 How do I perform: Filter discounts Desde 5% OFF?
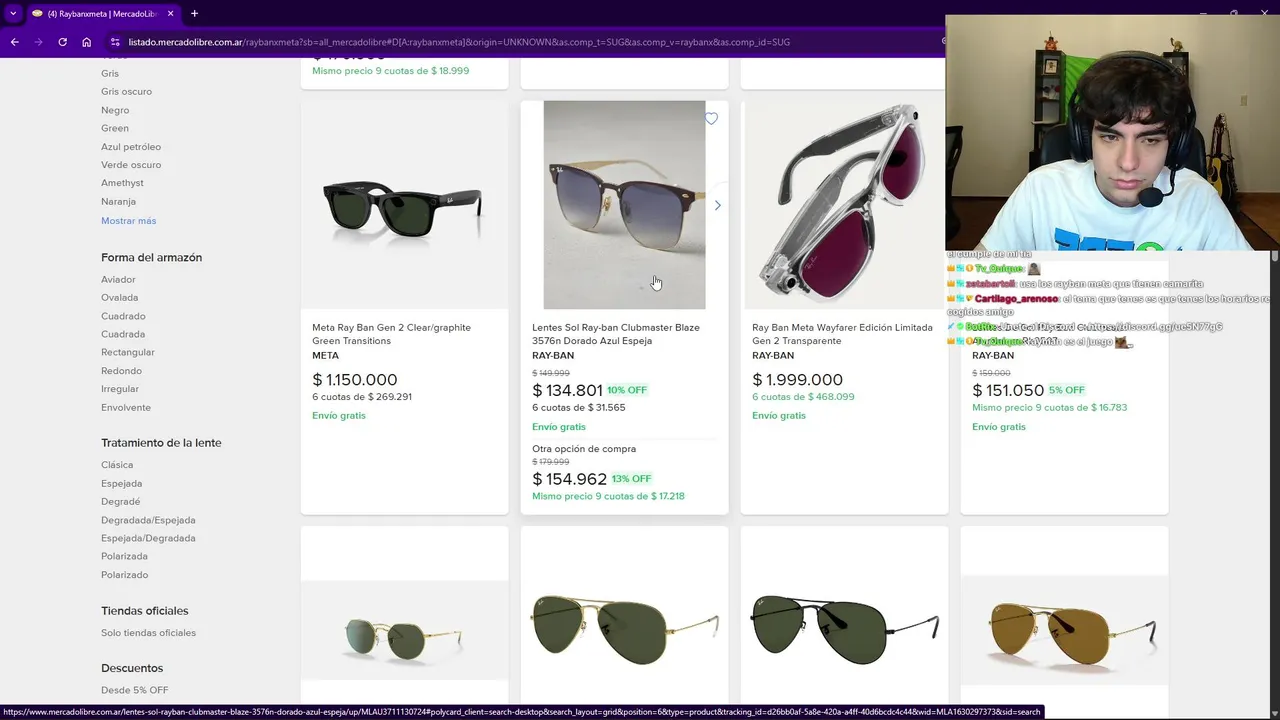click(x=134, y=691)
